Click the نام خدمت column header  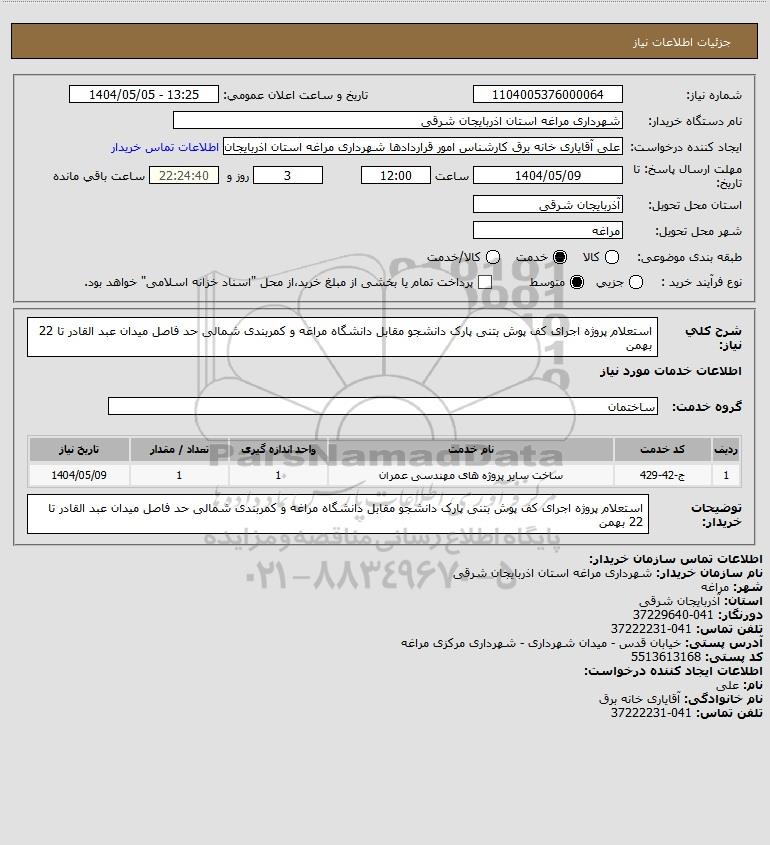point(470,449)
